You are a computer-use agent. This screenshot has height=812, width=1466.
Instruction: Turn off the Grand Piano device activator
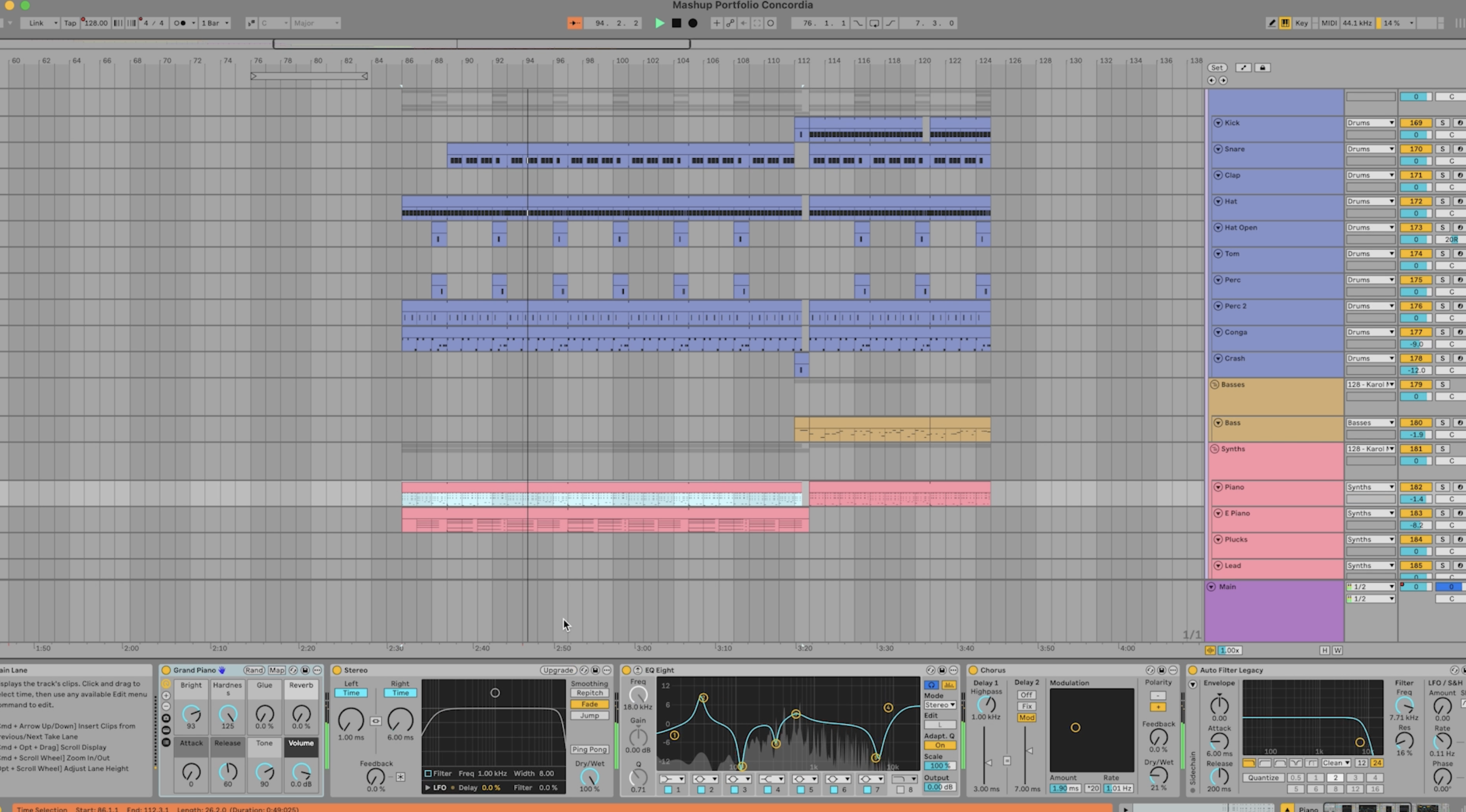[166, 670]
